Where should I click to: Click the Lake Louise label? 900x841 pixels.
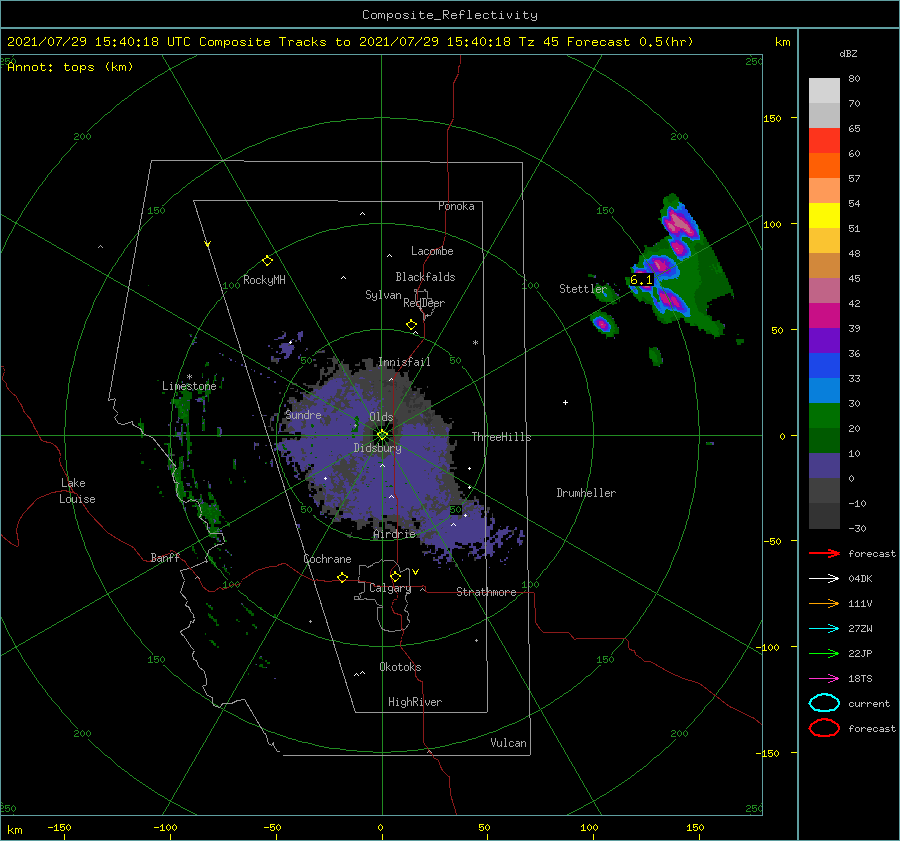tap(77, 491)
